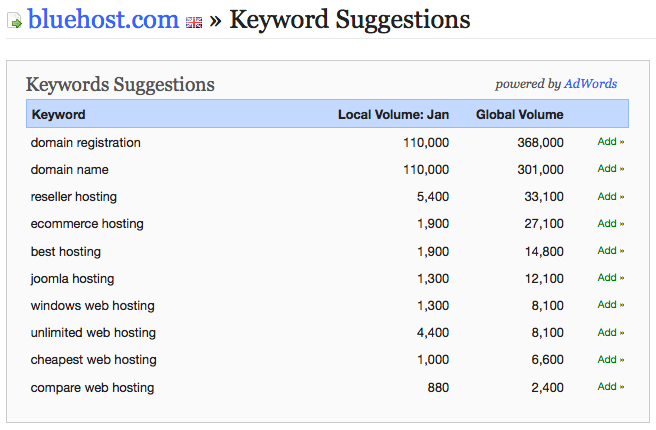The height and width of the screenshot is (430, 656).
Task: Add the 'best hosting' keyword
Action: coord(611,251)
